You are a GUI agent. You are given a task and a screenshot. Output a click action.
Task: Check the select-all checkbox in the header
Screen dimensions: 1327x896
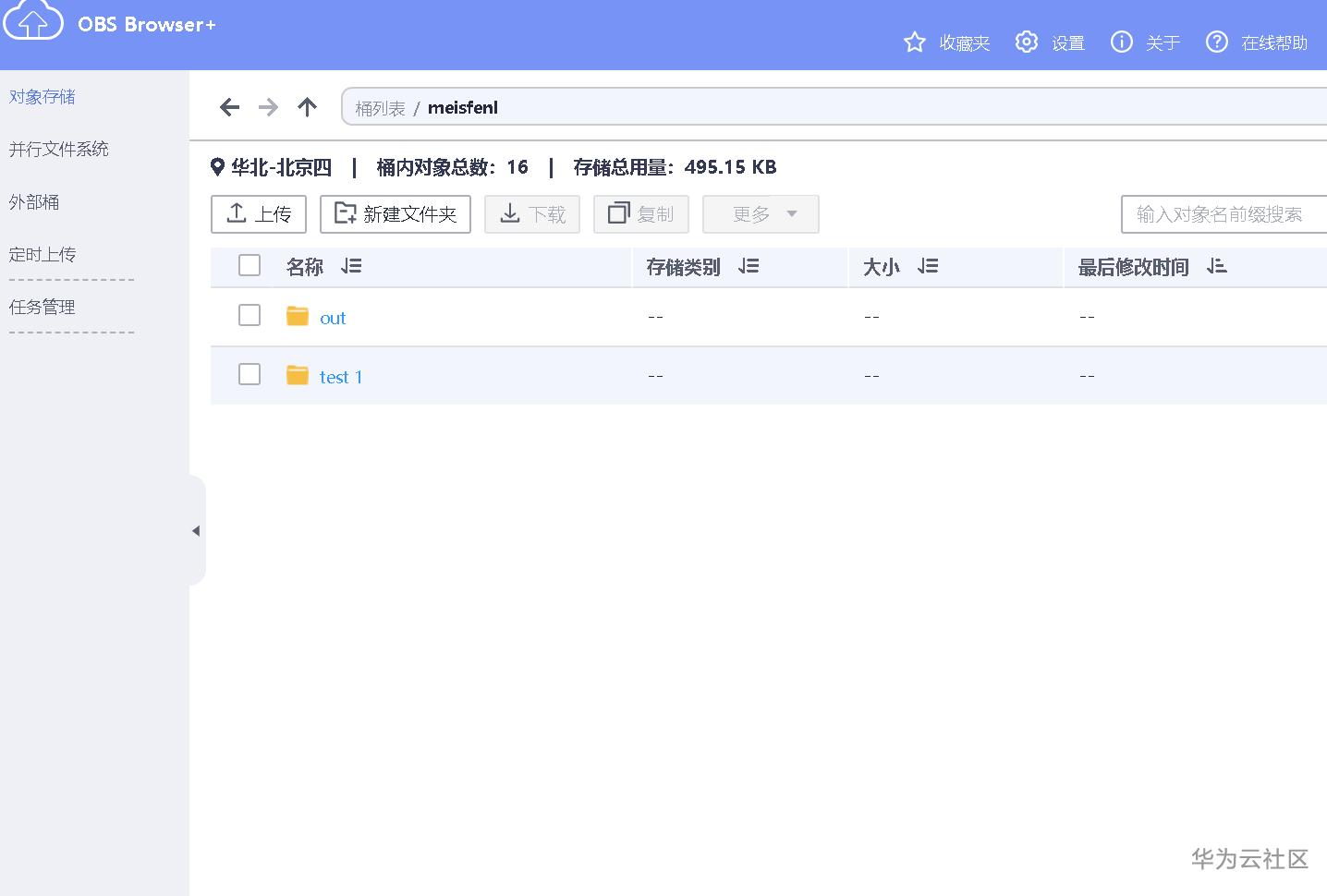[x=249, y=265]
